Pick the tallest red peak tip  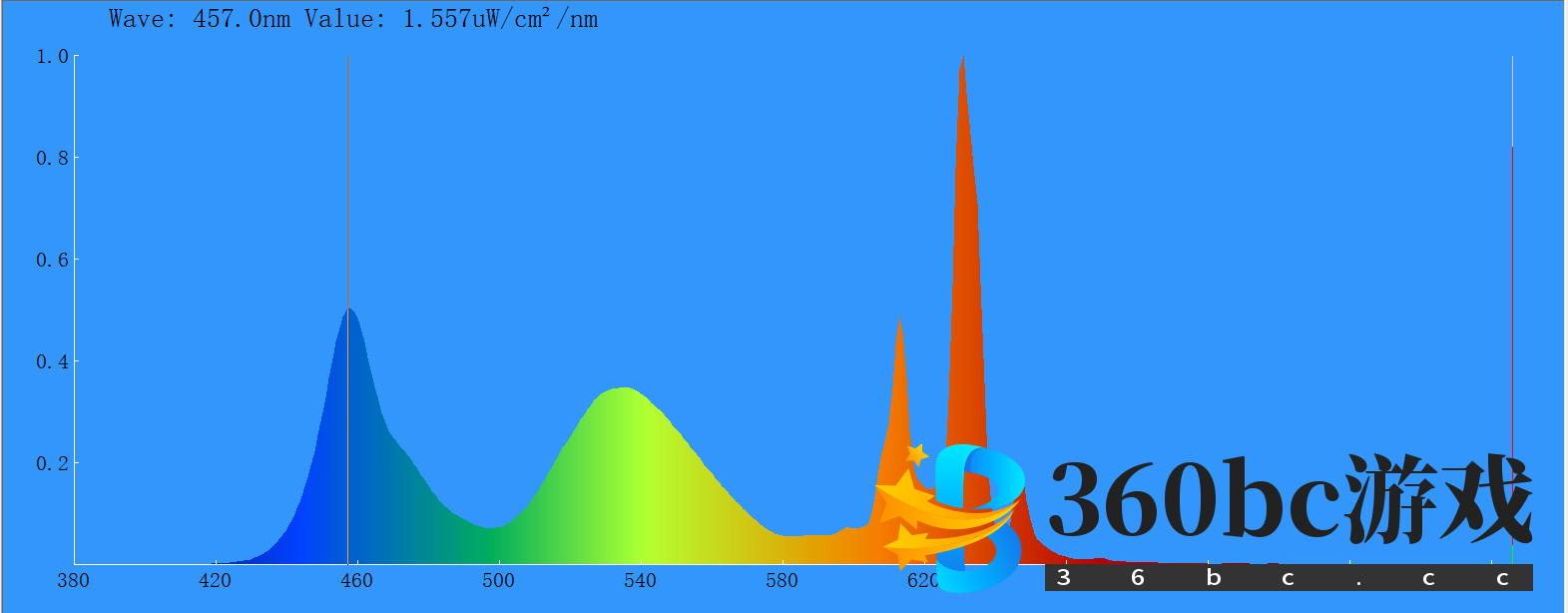pos(962,60)
